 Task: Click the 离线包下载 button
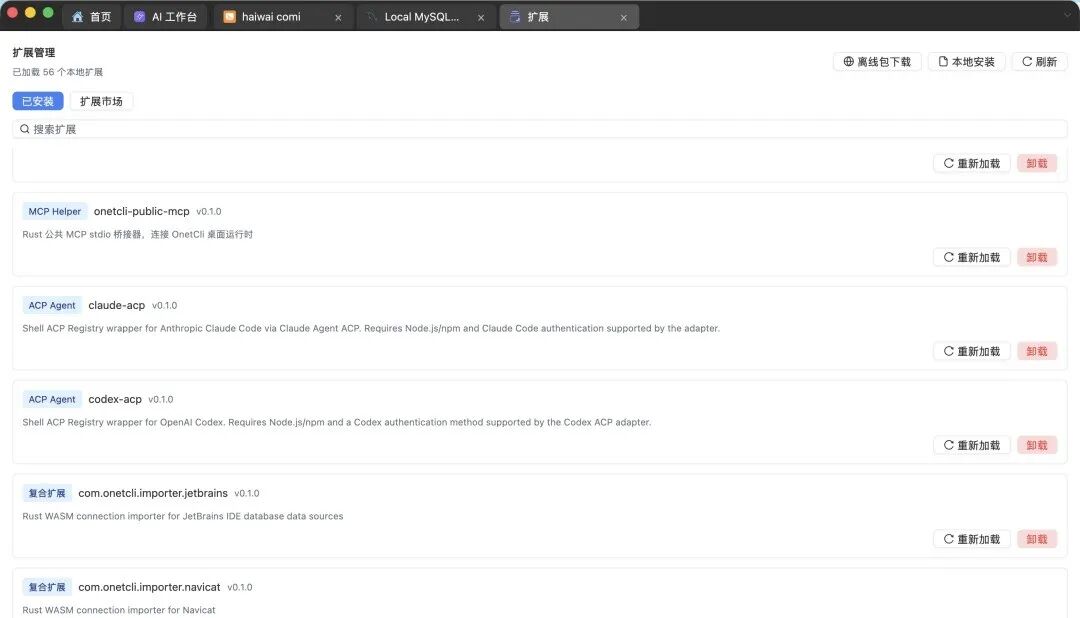pyautogui.click(x=877, y=62)
